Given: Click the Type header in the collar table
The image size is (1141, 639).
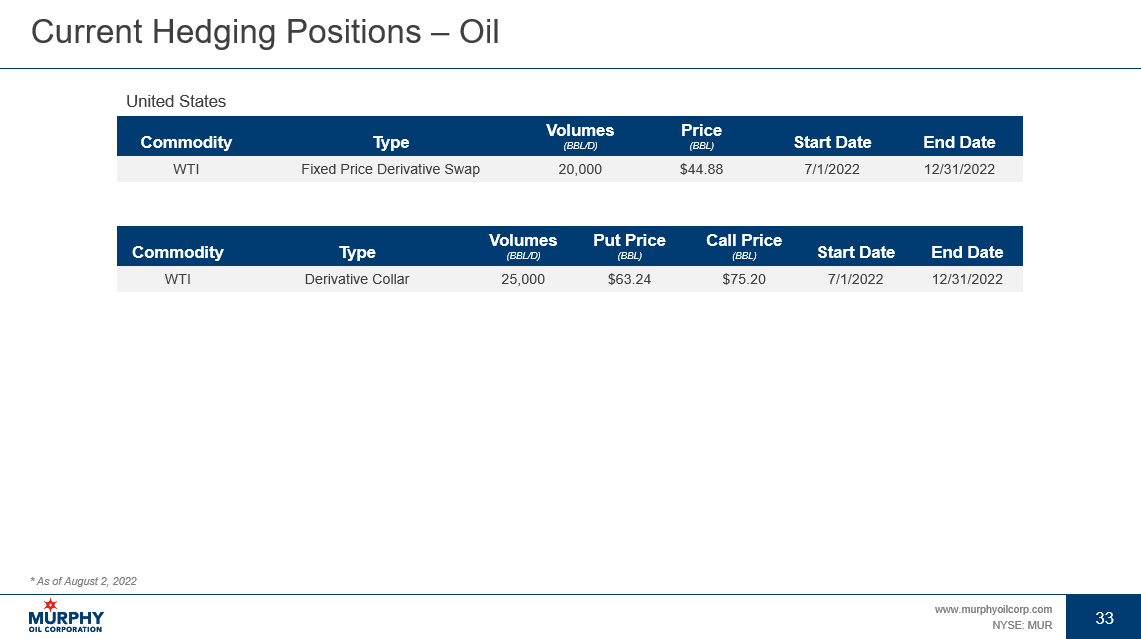Looking at the screenshot, I should tap(357, 252).
